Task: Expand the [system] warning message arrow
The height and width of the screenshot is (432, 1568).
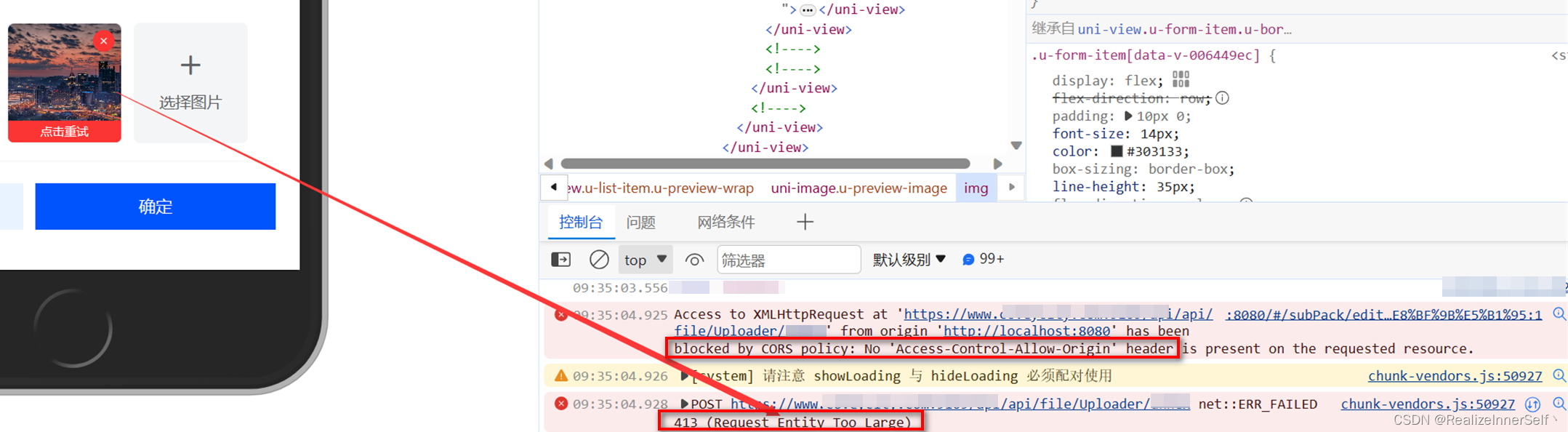Action: tap(684, 376)
